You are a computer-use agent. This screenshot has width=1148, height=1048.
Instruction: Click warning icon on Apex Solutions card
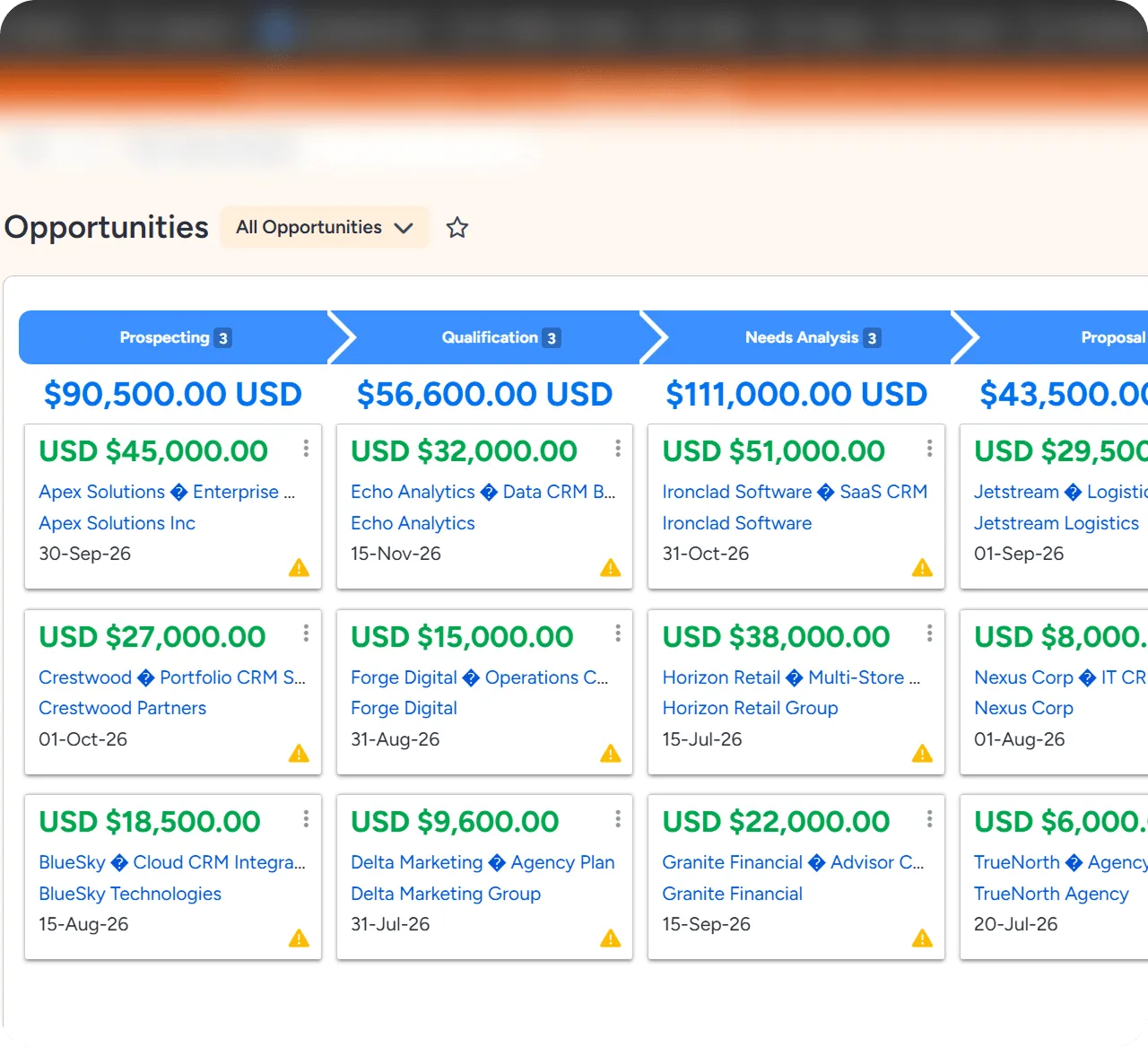(x=299, y=568)
